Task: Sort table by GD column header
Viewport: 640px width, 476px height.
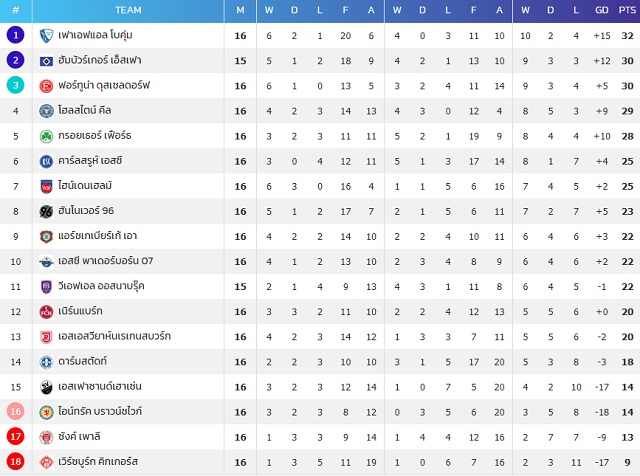Action: pos(602,10)
